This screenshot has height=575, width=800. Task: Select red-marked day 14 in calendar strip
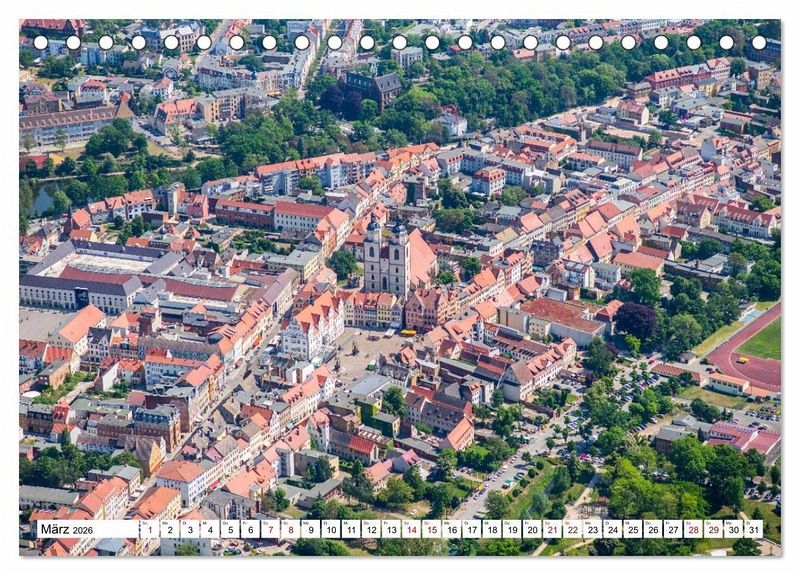[411, 529]
